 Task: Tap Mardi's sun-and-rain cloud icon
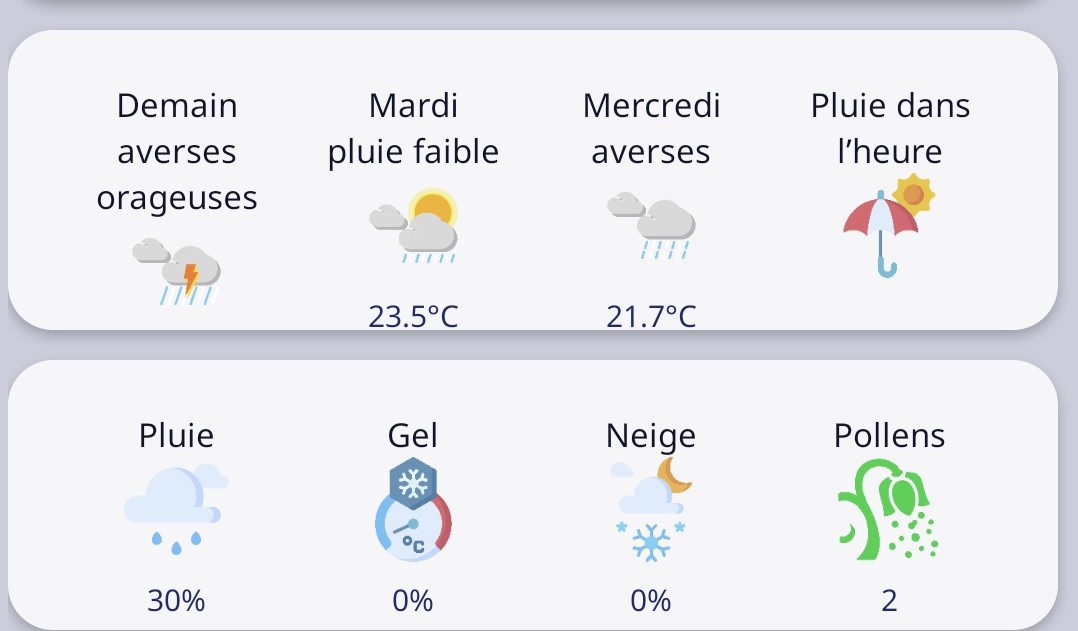(413, 225)
